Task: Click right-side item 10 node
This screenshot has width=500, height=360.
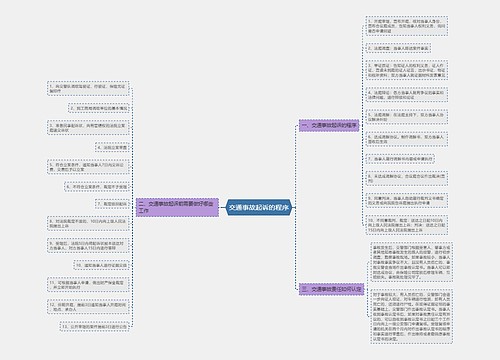Action: (407, 225)
